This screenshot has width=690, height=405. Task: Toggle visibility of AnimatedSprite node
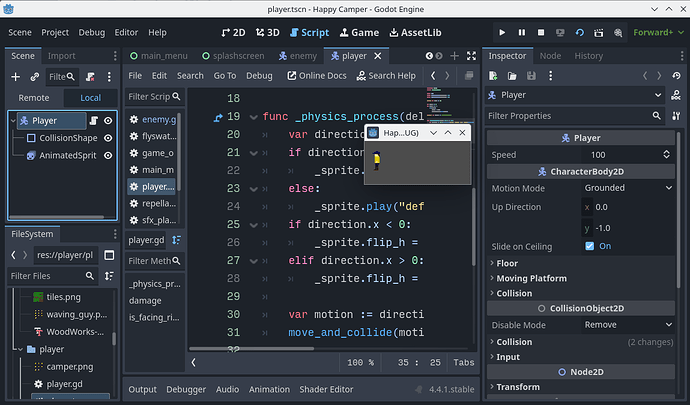(x=108, y=155)
